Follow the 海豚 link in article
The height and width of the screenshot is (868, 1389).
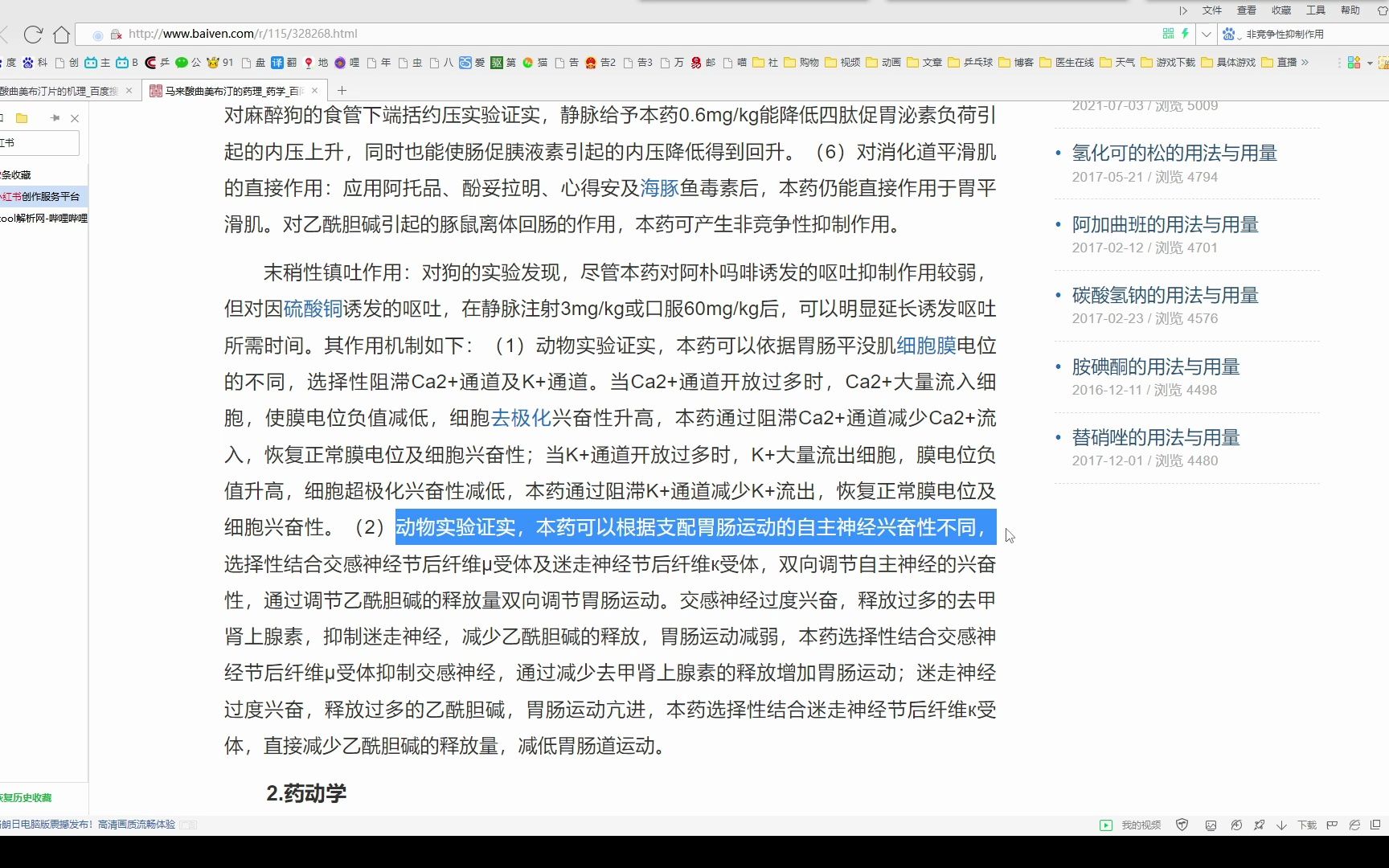coord(659,188)
